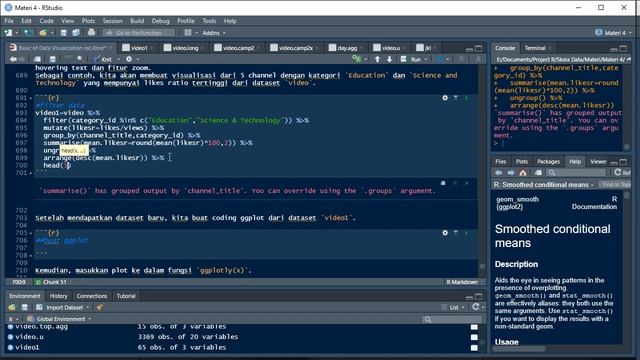Click Go to file/function box
Viewport: 640px width, 360px height.
click(x=139, y=33)
